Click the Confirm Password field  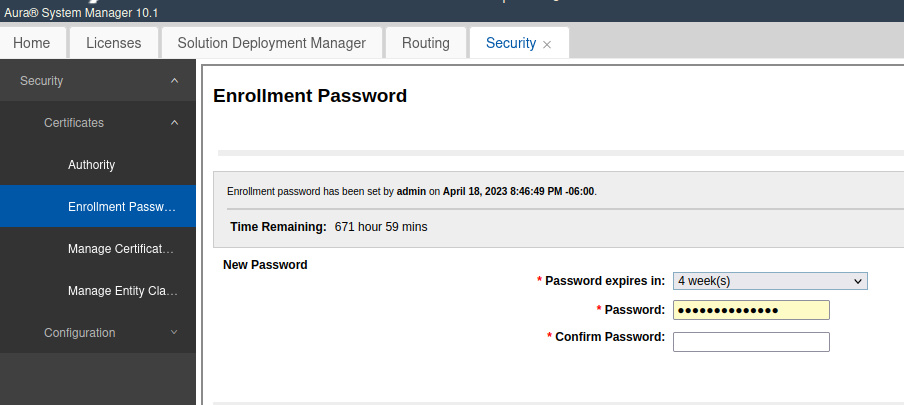(x=751, y=342)
